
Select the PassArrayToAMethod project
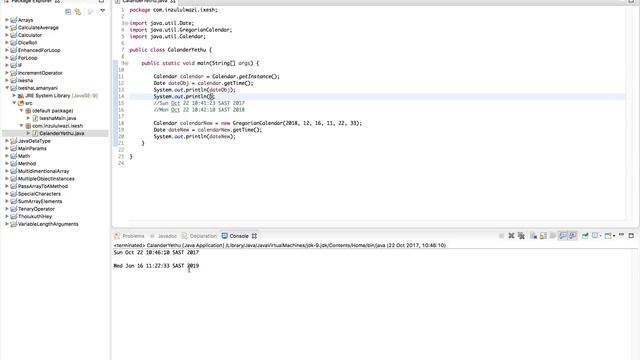43,186
